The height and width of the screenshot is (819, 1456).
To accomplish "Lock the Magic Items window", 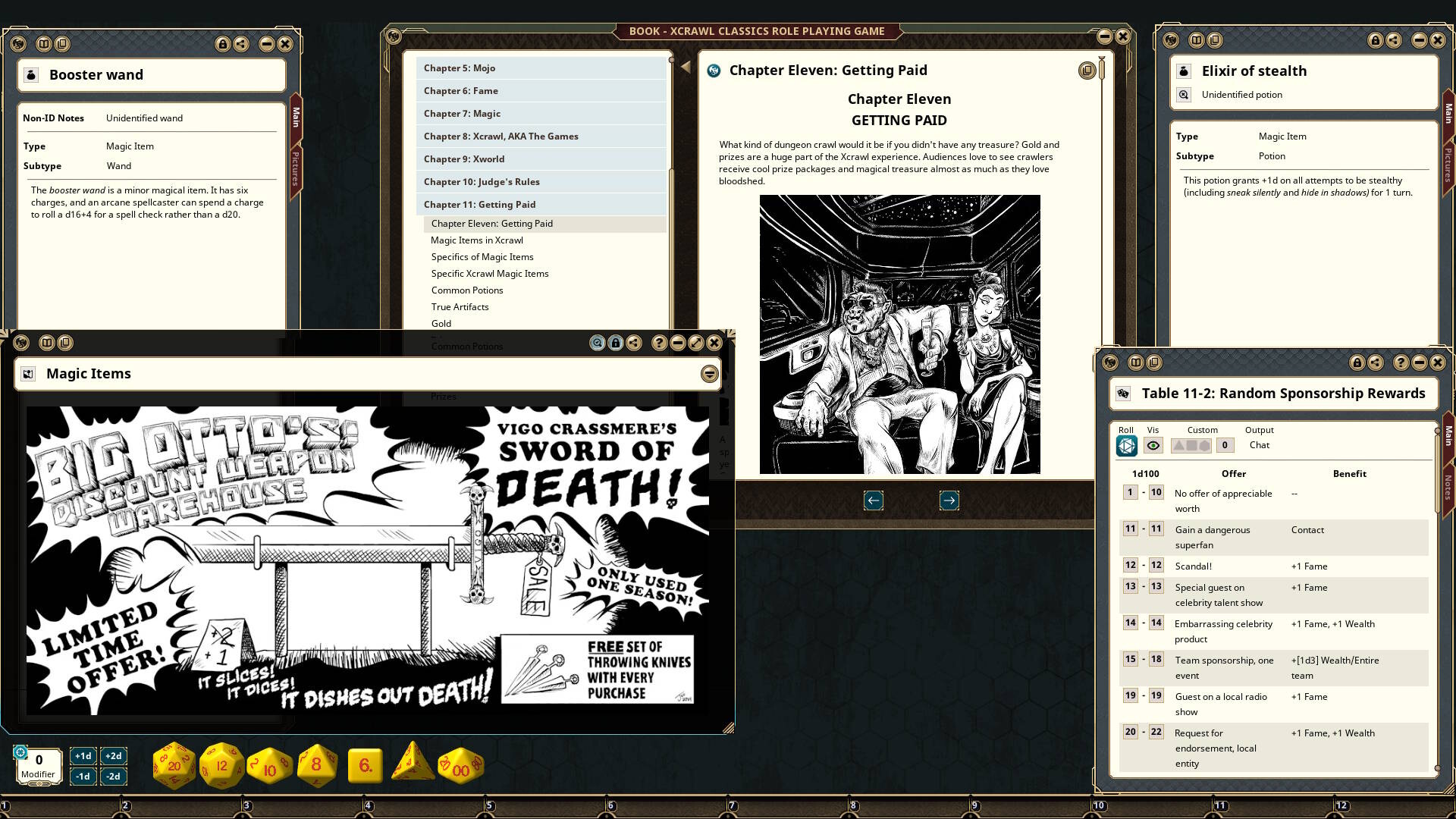I will pos(614,343).
